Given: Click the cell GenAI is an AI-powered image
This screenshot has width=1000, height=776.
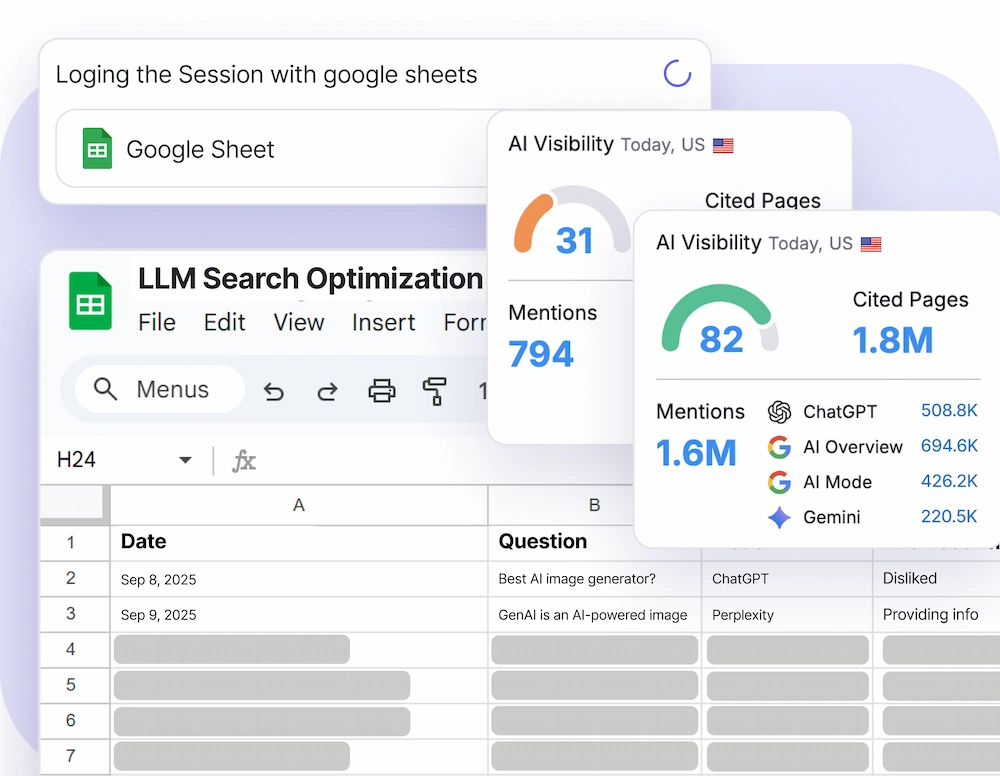Looking at the screenshot, I should [x=594, y=614].
